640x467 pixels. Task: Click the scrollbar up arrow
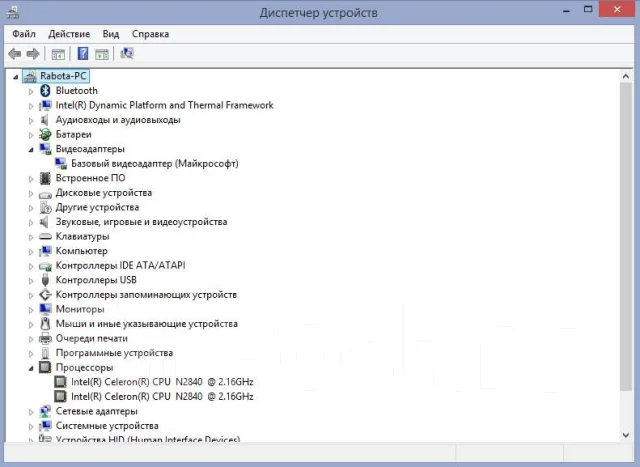click(x=626, y=76)
